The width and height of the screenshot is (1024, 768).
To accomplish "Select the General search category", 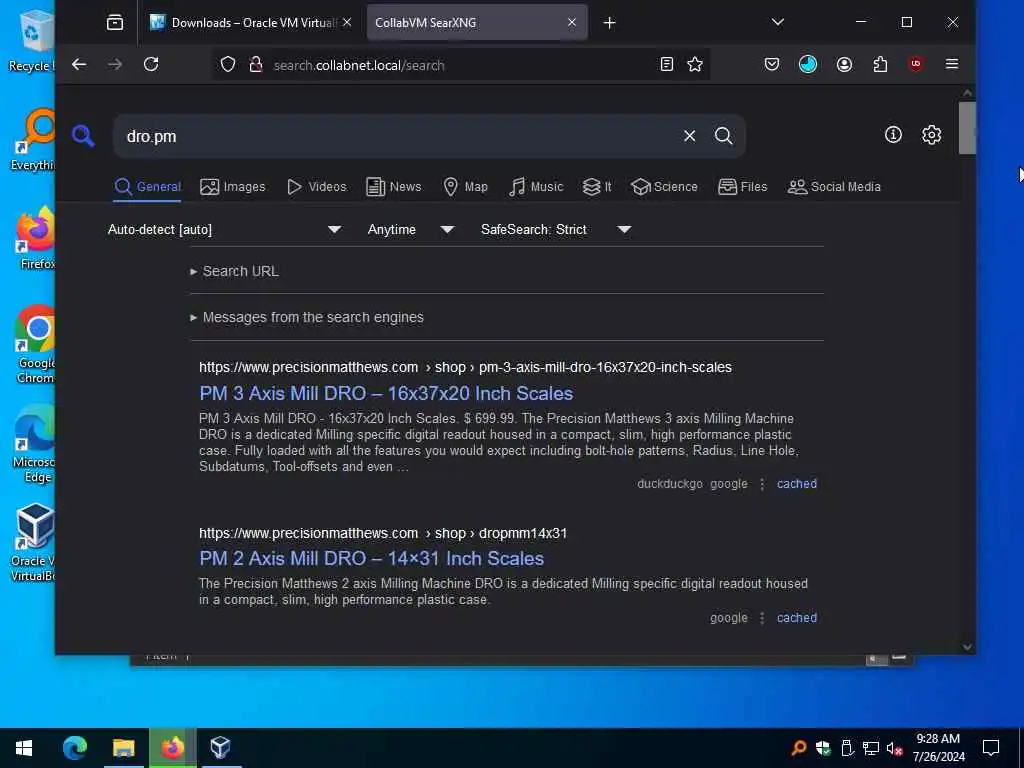I will (148, 187).
